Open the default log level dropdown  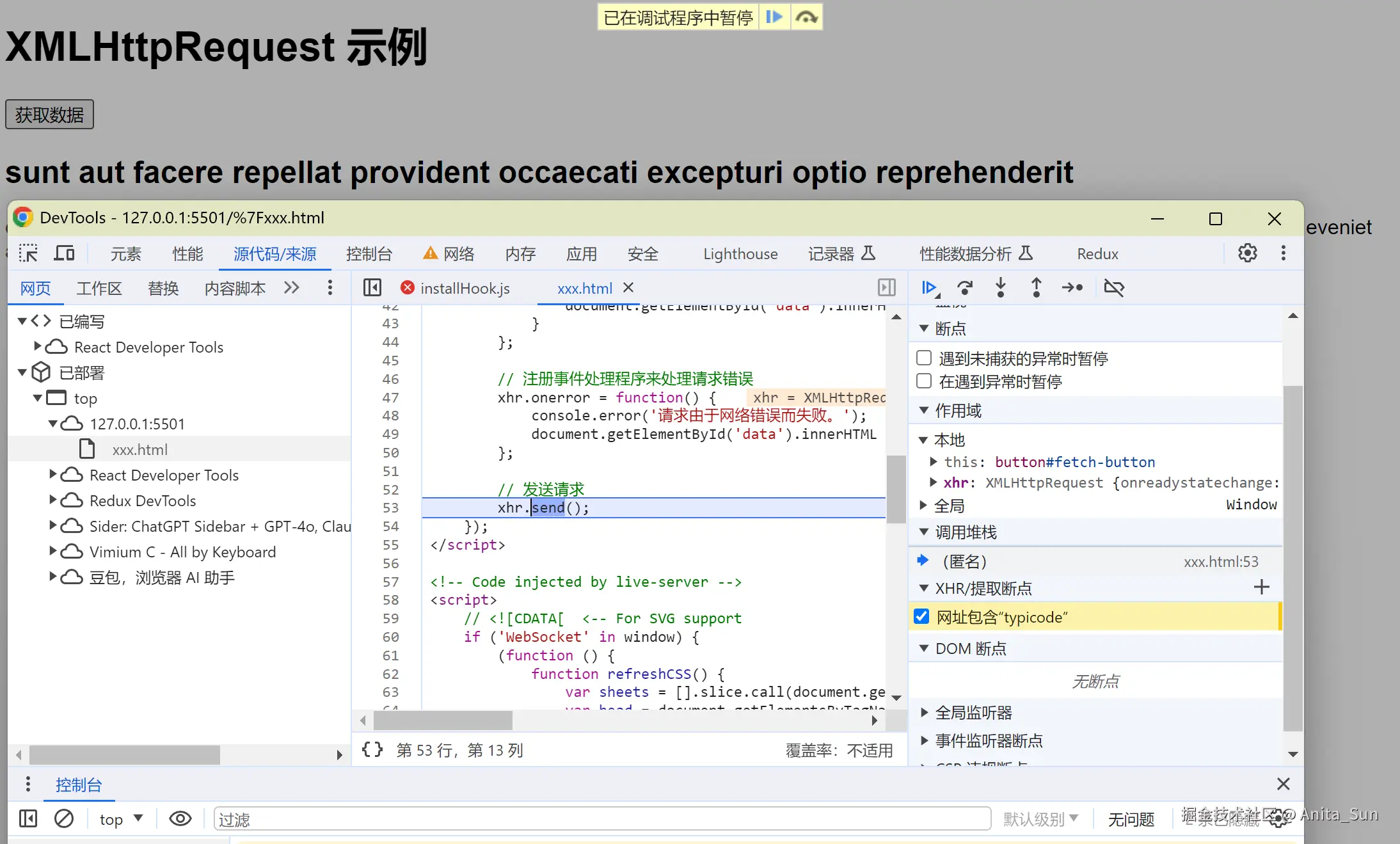(x=1040, y=819)
